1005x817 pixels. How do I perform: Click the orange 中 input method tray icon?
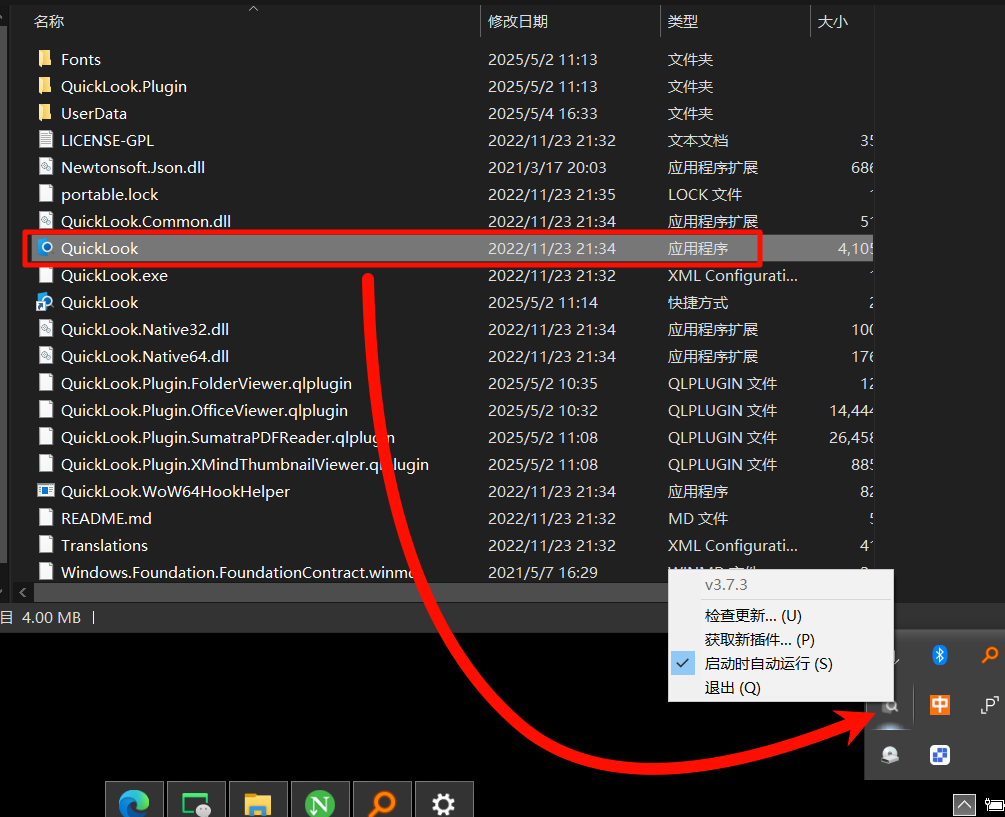coord(940,705)
